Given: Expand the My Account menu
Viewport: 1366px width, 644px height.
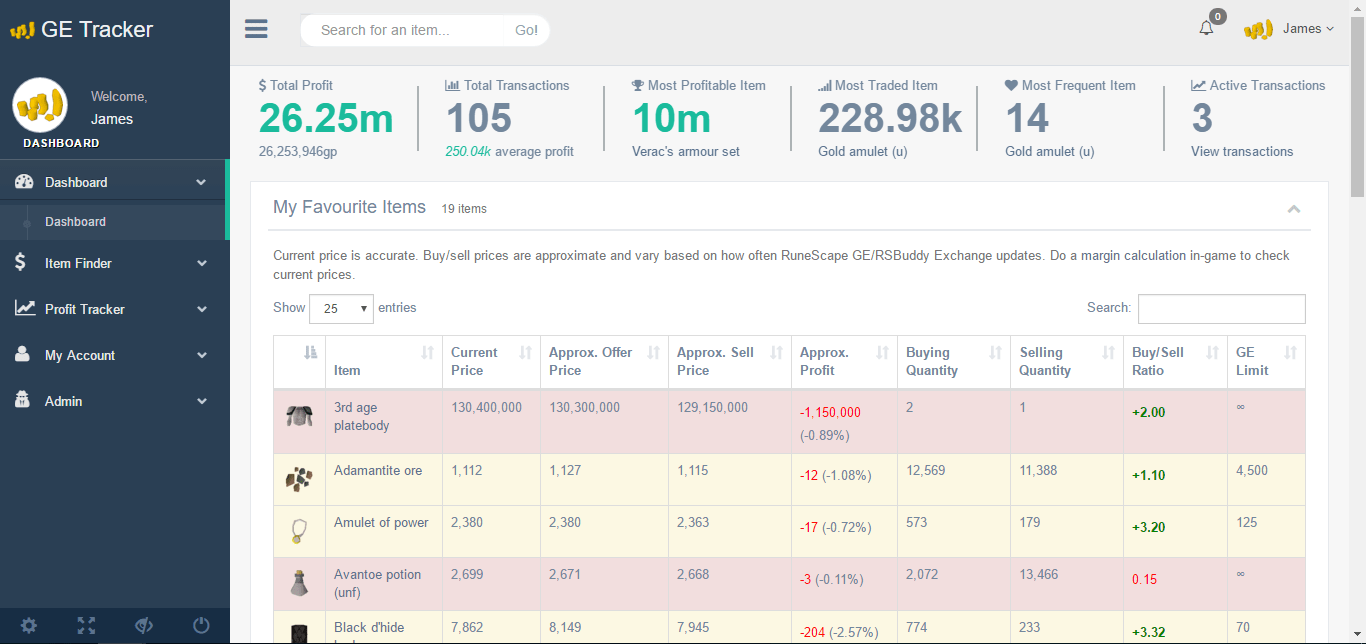Looking at the screenshot, I should [x=114, y=355].
